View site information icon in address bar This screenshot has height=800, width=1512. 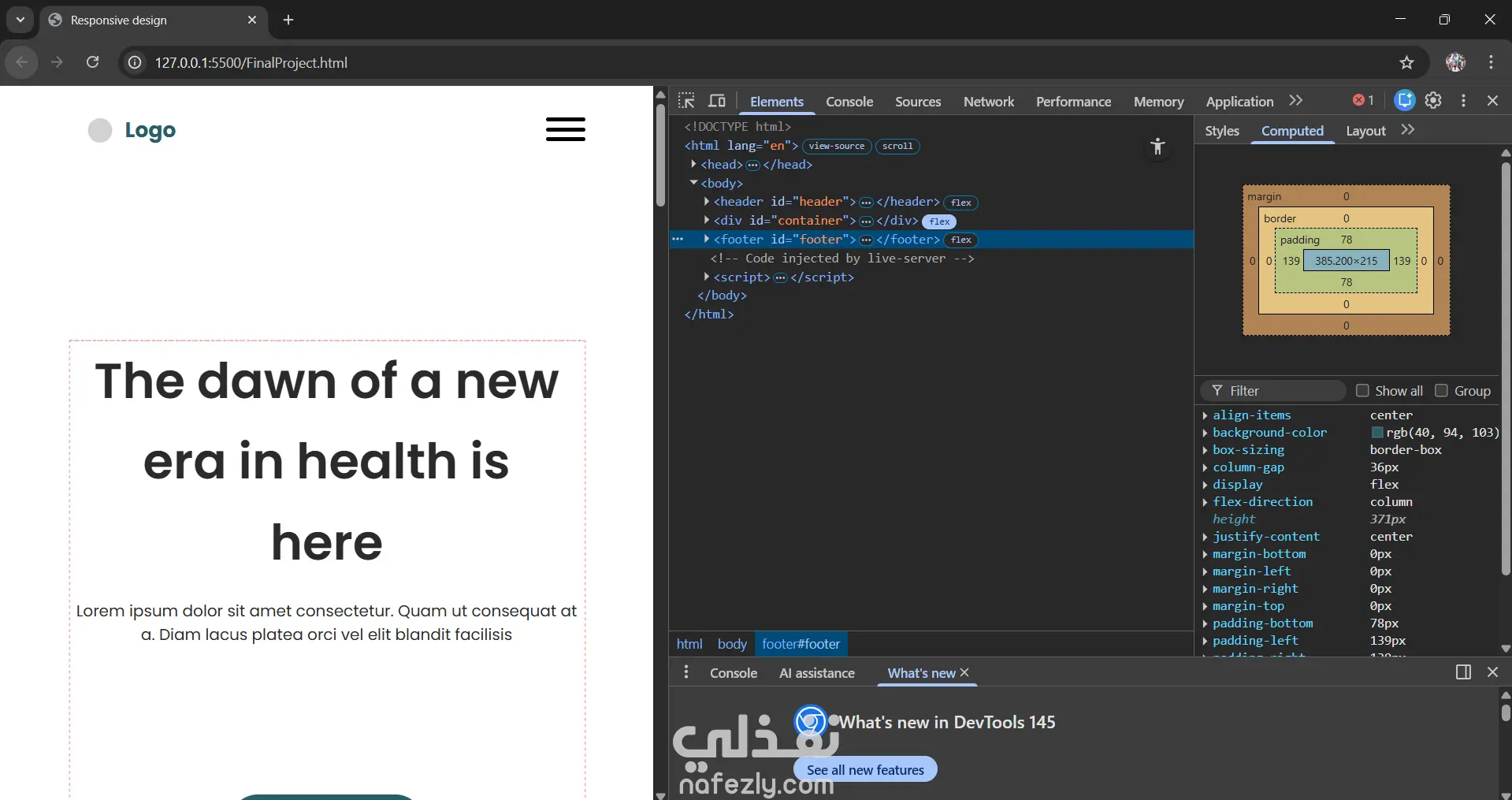pyautogui.click(x=136, y=62)
